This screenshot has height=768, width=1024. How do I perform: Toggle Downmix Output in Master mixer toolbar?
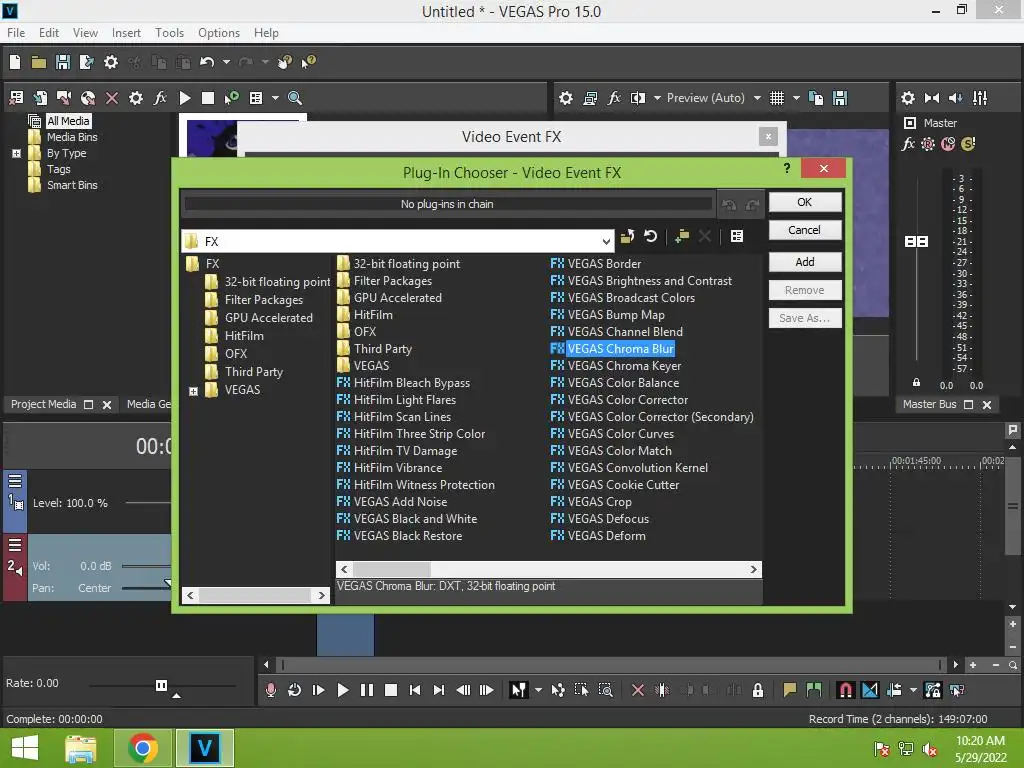tap(932, 98)
